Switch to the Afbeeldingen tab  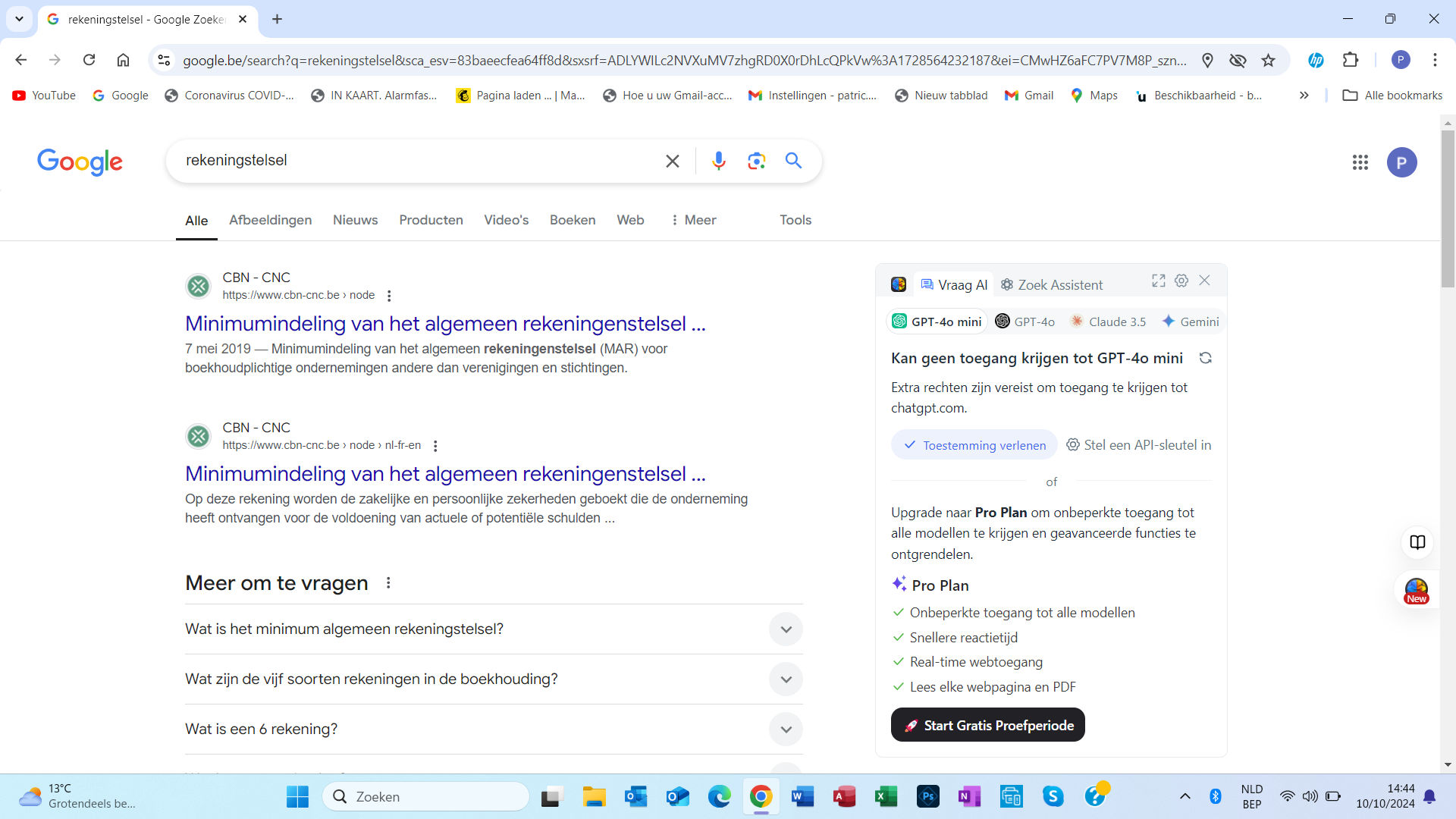[270, 220]
